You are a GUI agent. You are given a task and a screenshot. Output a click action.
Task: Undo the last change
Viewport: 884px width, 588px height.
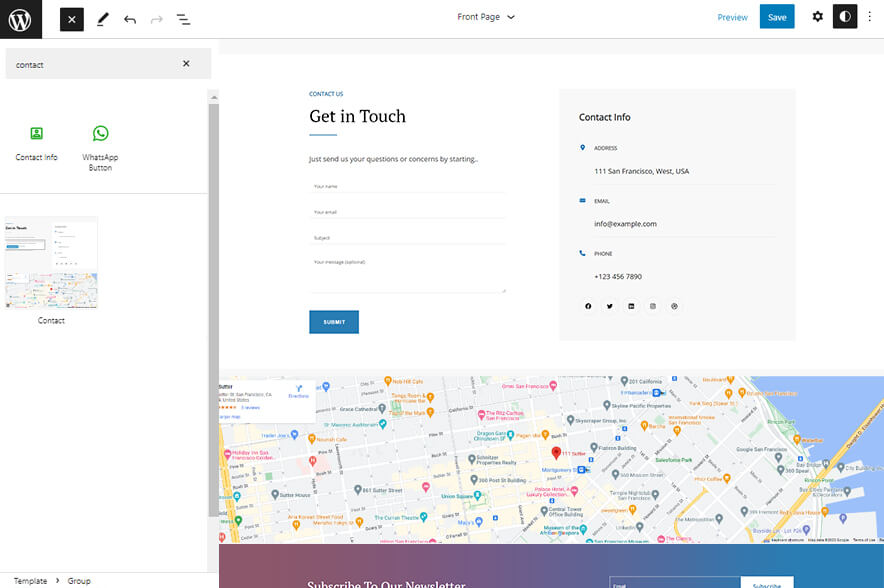(x=130, y=19)
